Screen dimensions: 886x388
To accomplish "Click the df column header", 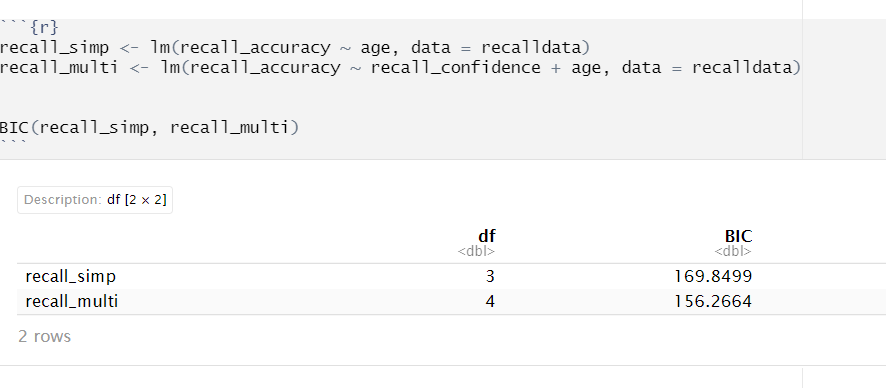I will click(x=487, y=236).
